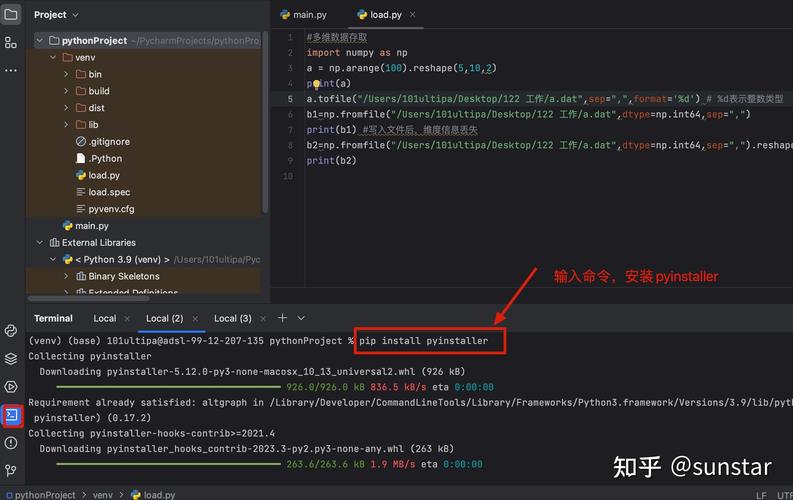Click the intention lightbulb on line 4
The image size is (793, 500).
coord(316,84)
